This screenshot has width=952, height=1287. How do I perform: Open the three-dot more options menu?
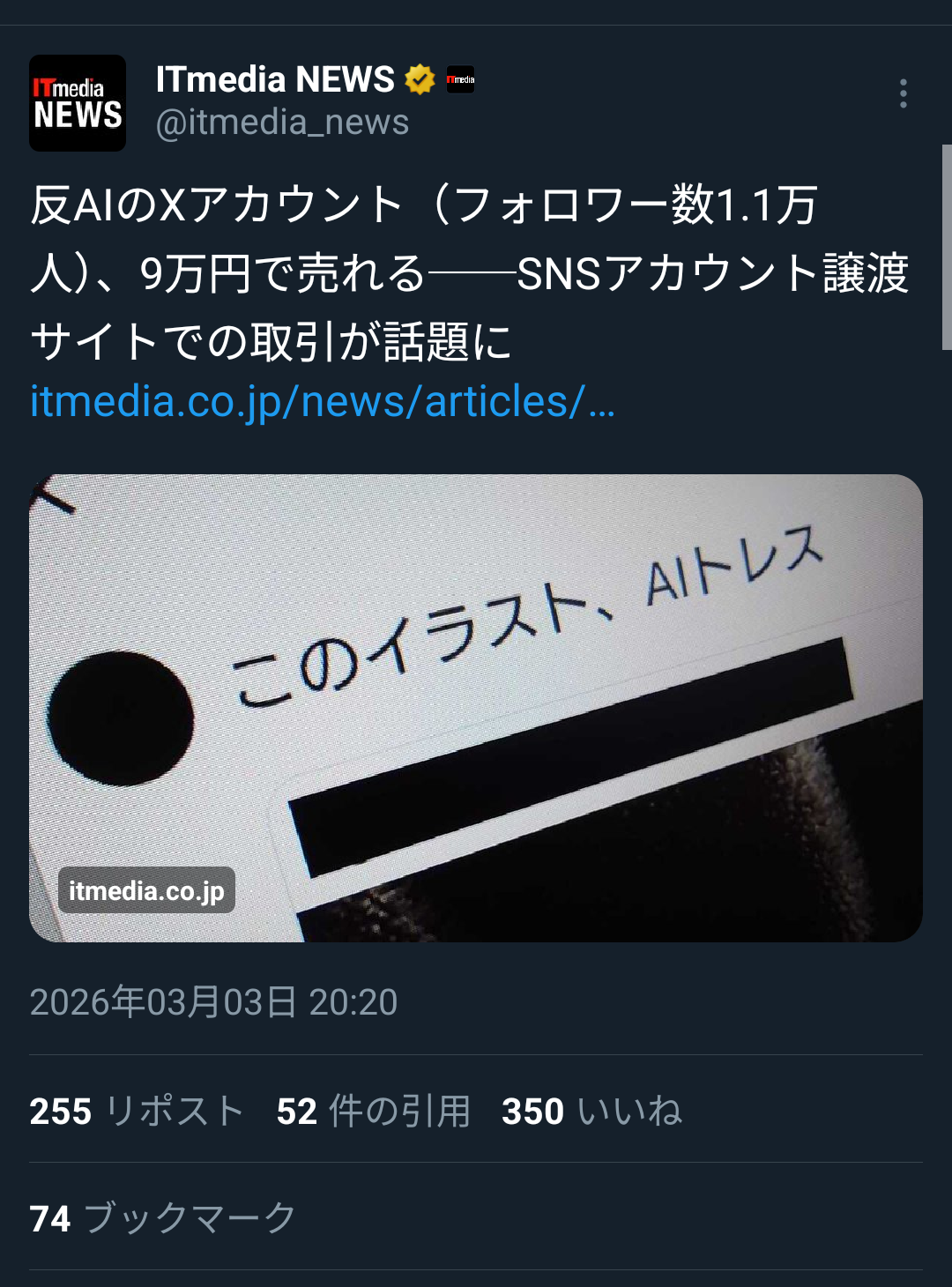tap(903, 93)
